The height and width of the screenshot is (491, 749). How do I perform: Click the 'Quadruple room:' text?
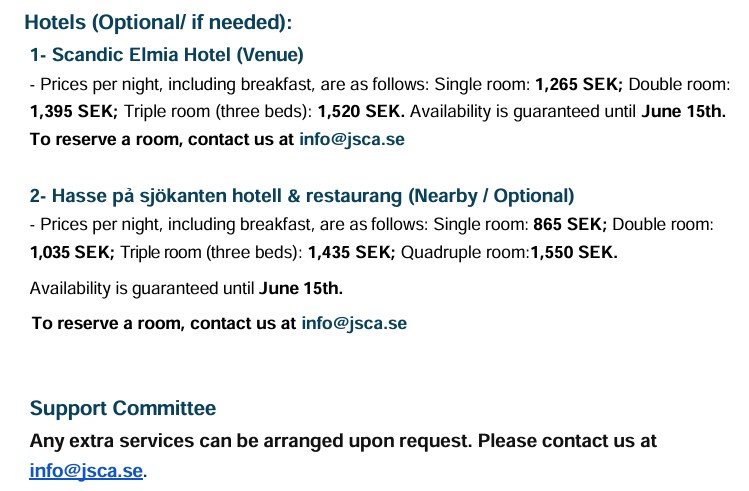pos(465,252)
